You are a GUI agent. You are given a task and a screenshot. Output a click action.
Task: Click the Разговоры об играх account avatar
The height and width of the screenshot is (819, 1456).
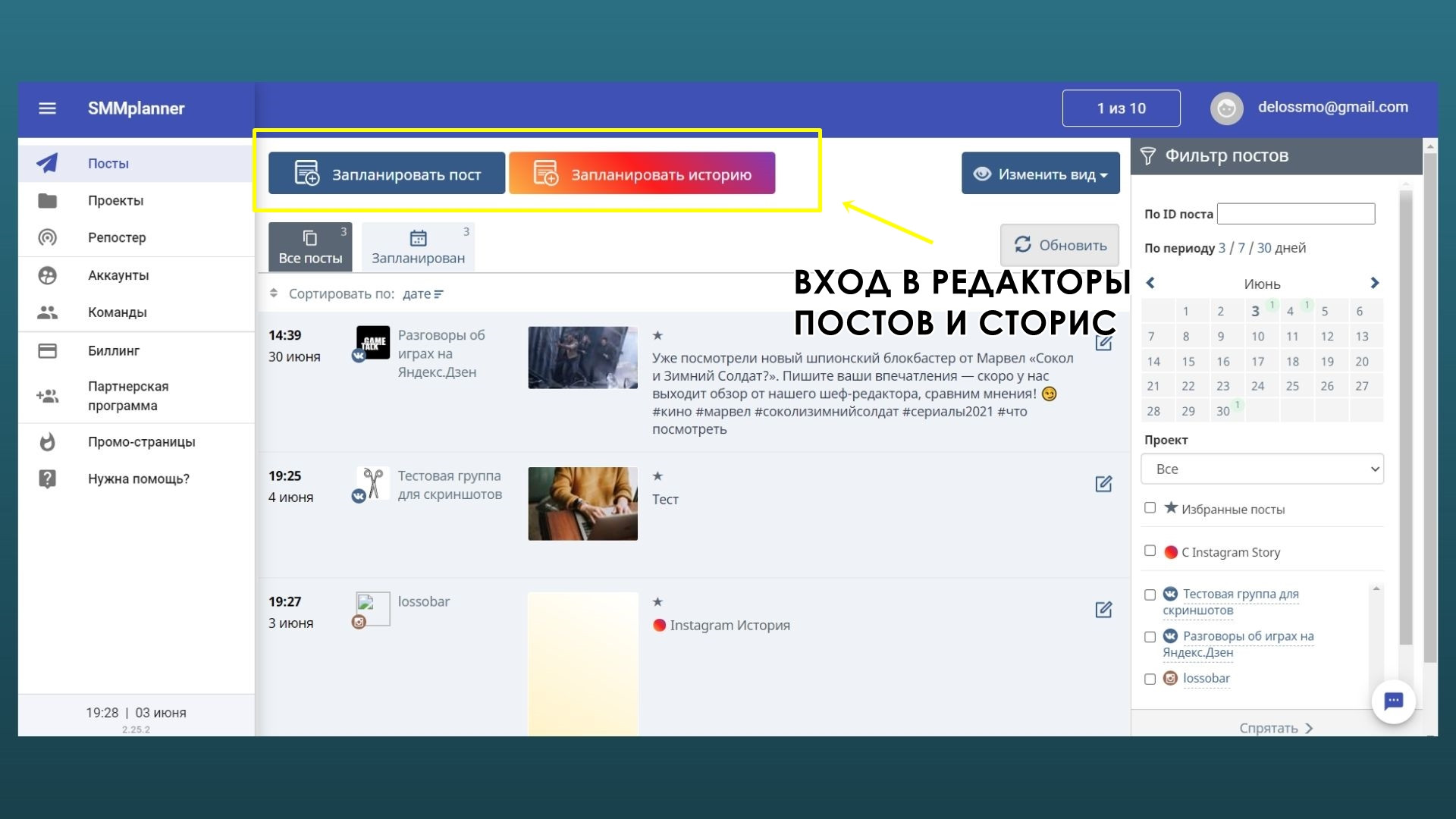point(372,342)
